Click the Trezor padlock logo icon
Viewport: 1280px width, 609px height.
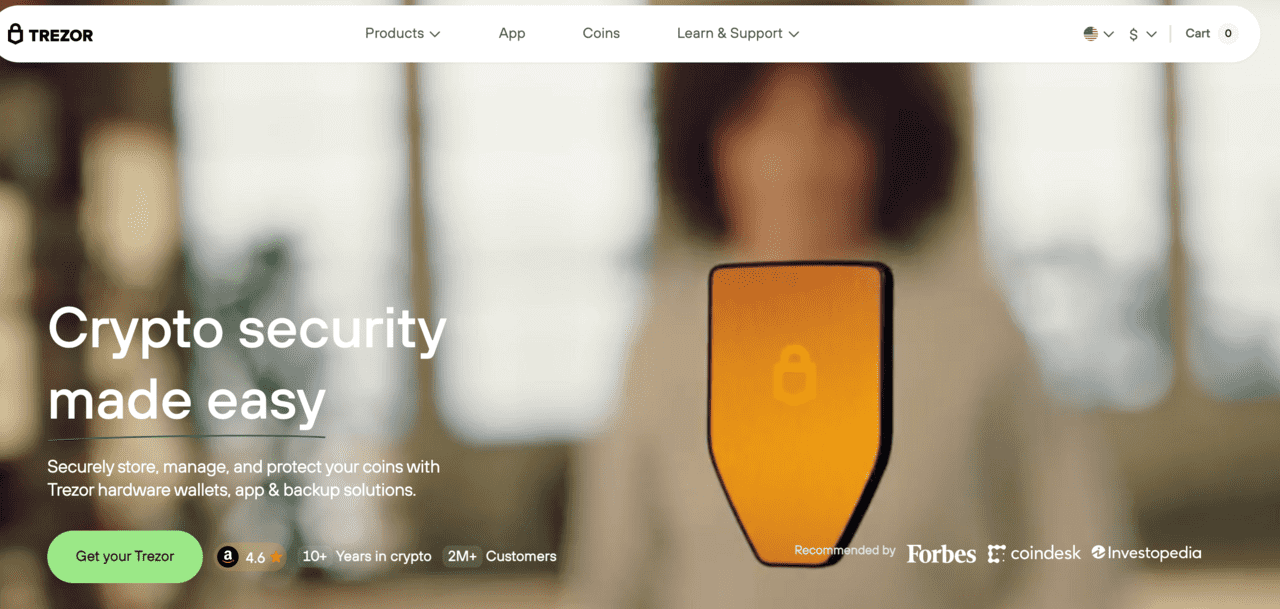(15, 34)
